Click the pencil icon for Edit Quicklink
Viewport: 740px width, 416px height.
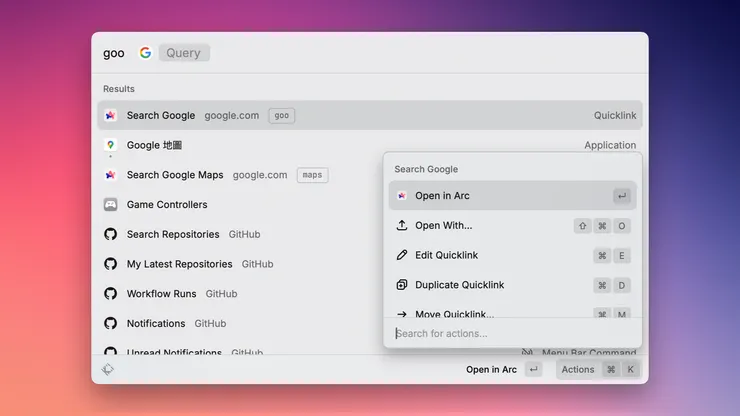coord(402,255)
